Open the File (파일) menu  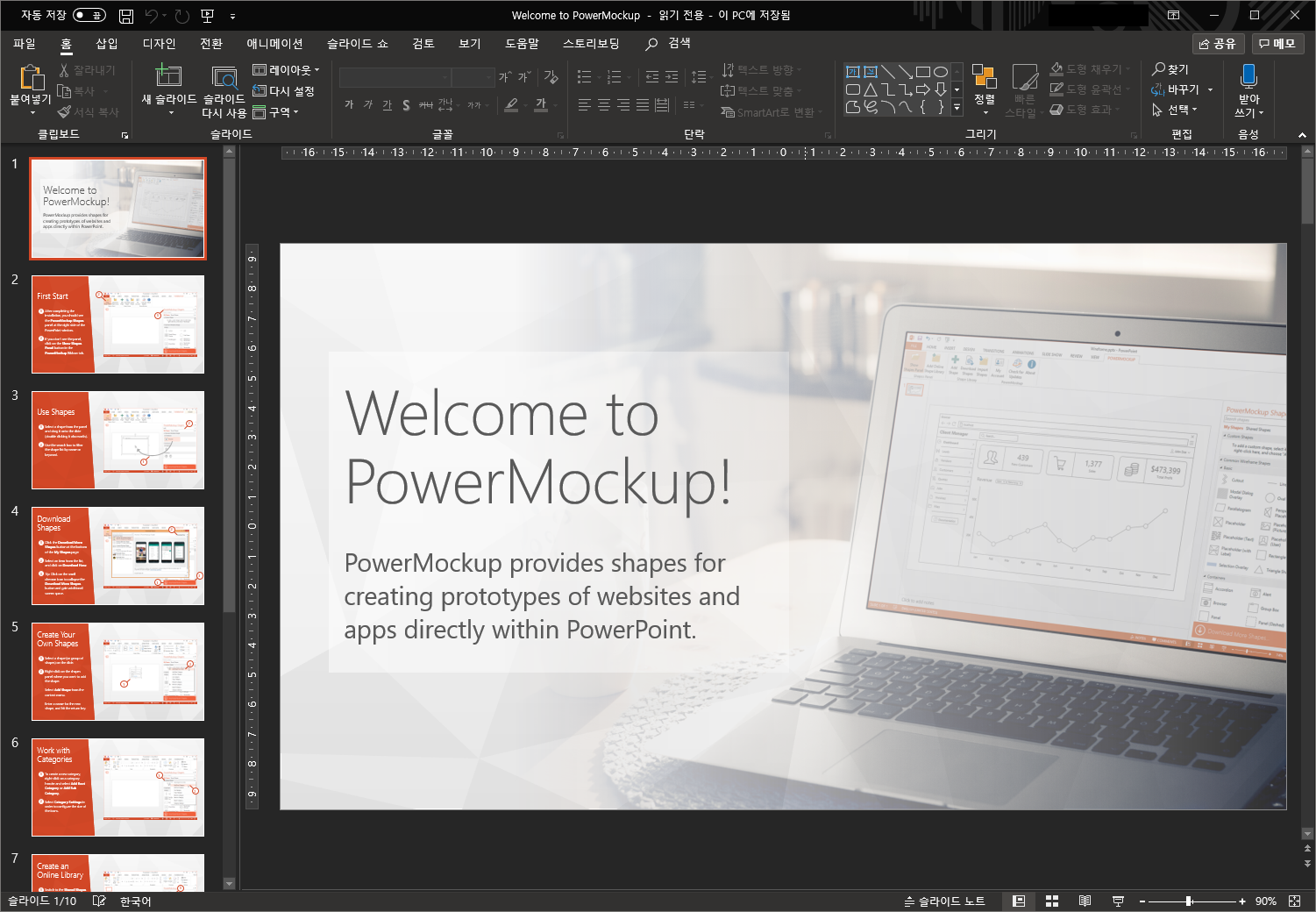tap(25, 43)
